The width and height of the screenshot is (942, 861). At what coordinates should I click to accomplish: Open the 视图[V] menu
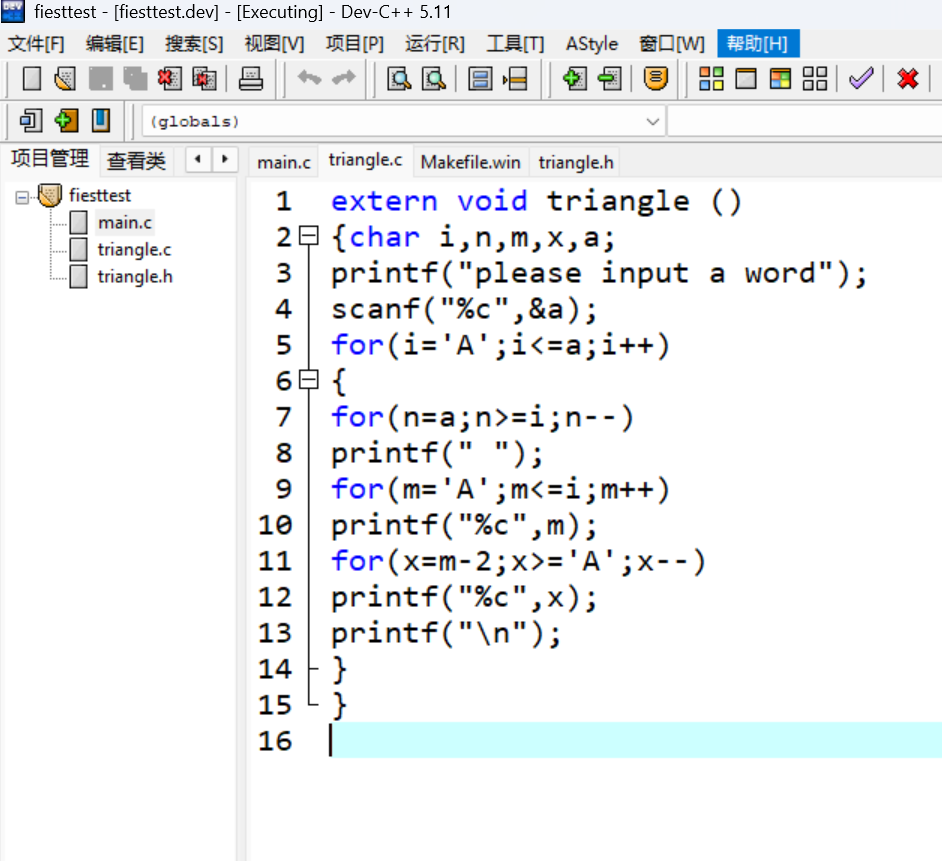[x=275, y=44]
